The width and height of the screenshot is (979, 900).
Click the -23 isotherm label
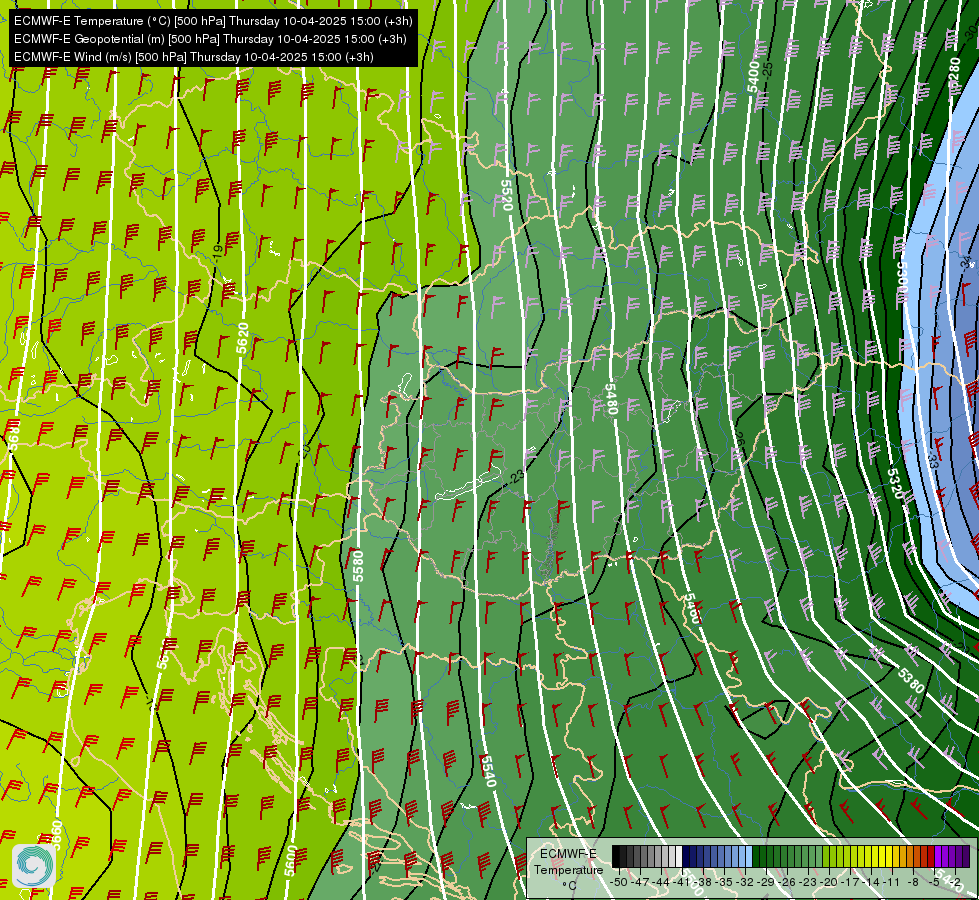(517, 477)
